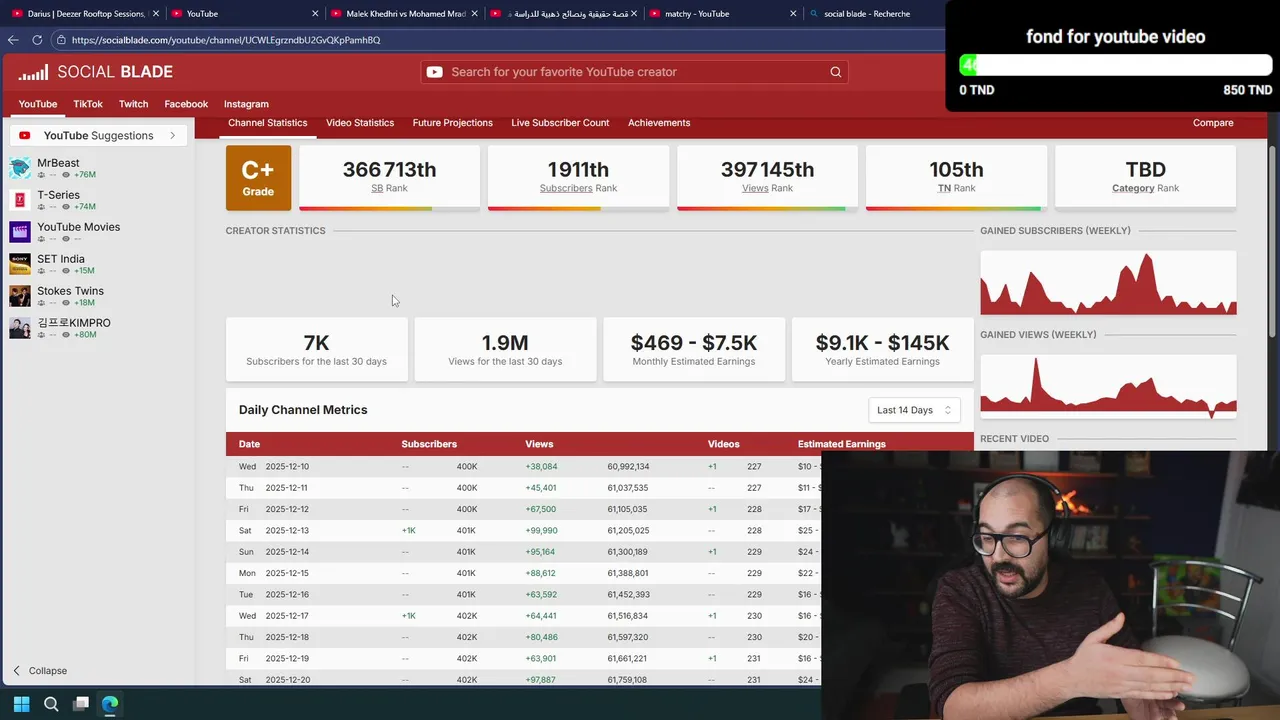Click the 1911th Subscribers Rank card
This screenshot has height=720, width=1280.
coord(578,178)
